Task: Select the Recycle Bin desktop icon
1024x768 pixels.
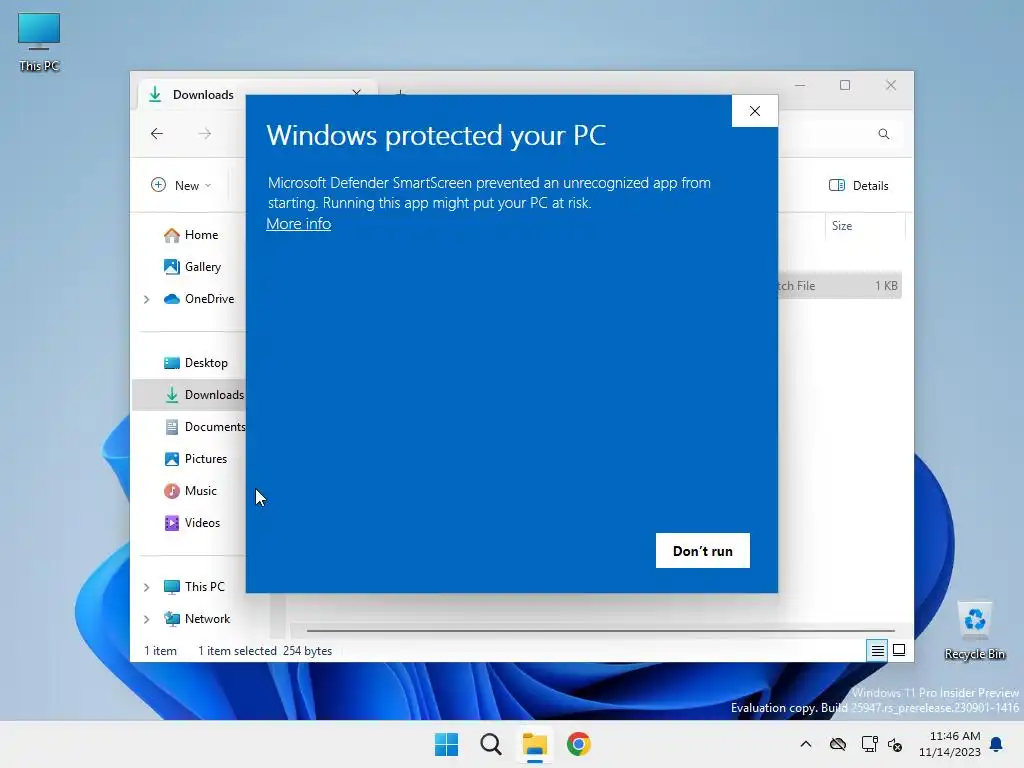Action: [x=975, y=631]
